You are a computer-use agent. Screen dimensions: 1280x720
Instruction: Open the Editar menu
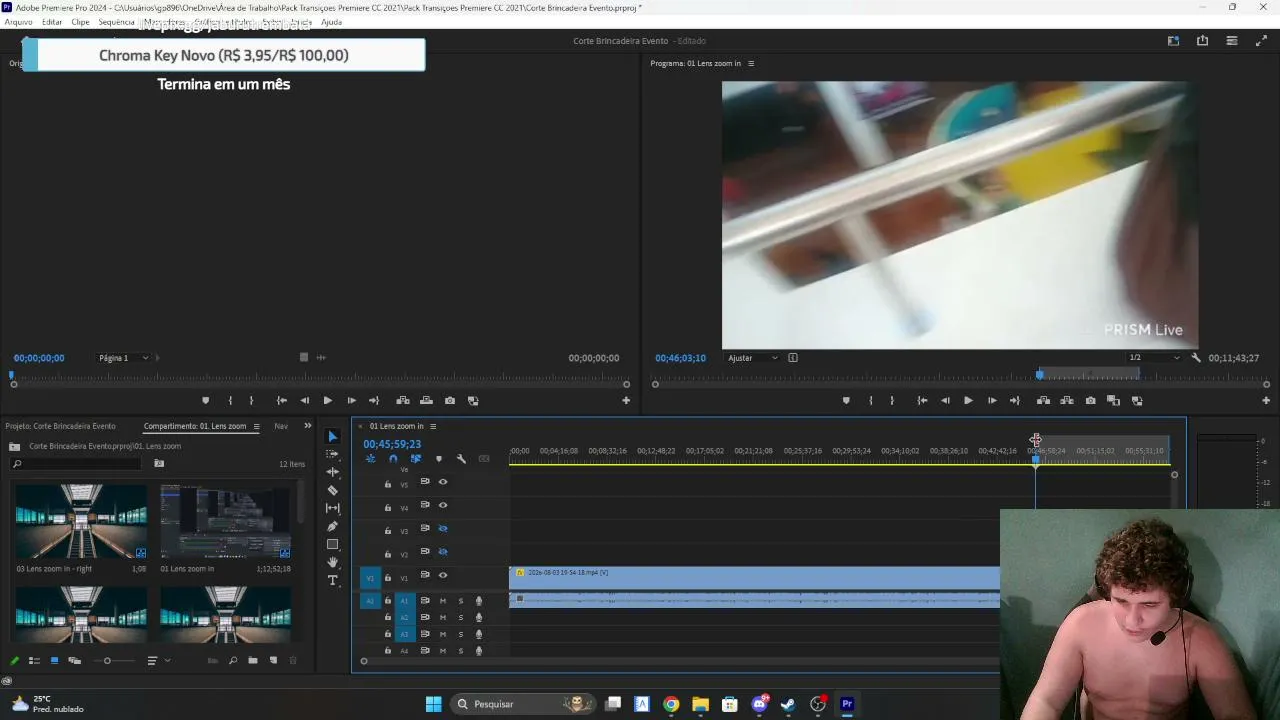click(x=52, y=22)
